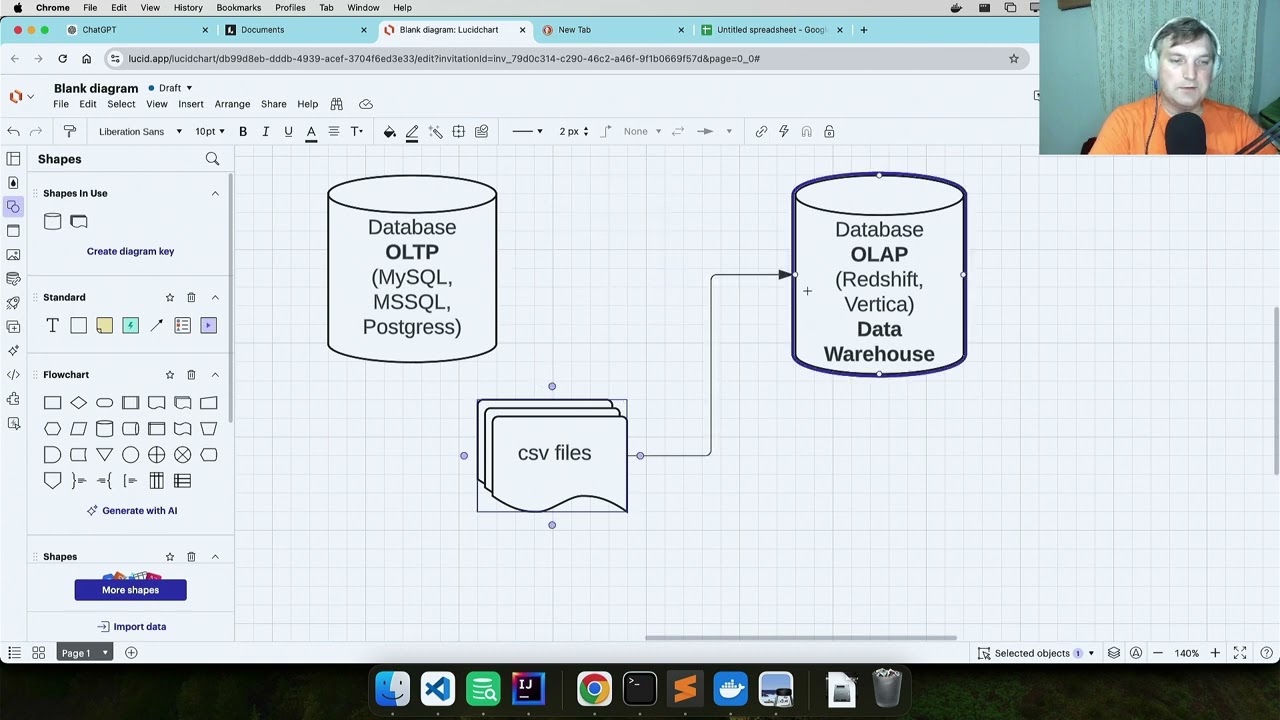1280x720 pixels.
Task: Click Generate with AI
Action: coord(131,511)
